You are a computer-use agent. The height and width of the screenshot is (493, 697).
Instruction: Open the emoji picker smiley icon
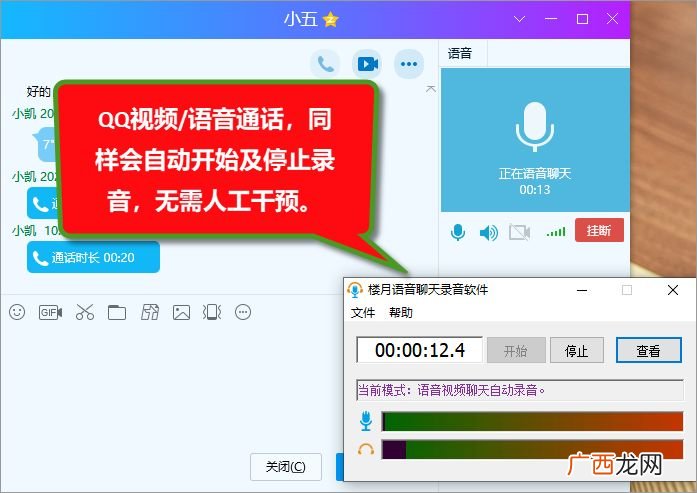point(17,312)
